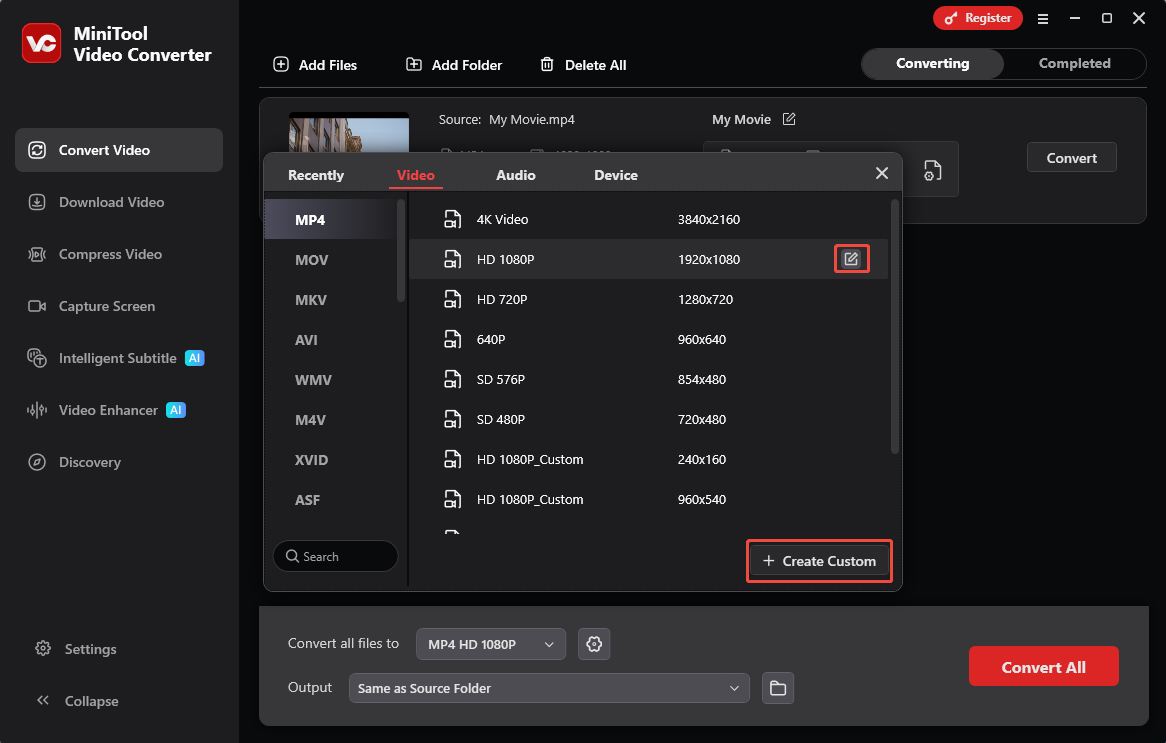Image resolution: width=1166 pixels, height=743 pixels.
Task: Switch to the Device format tab
Action: (x=616, y=176)
